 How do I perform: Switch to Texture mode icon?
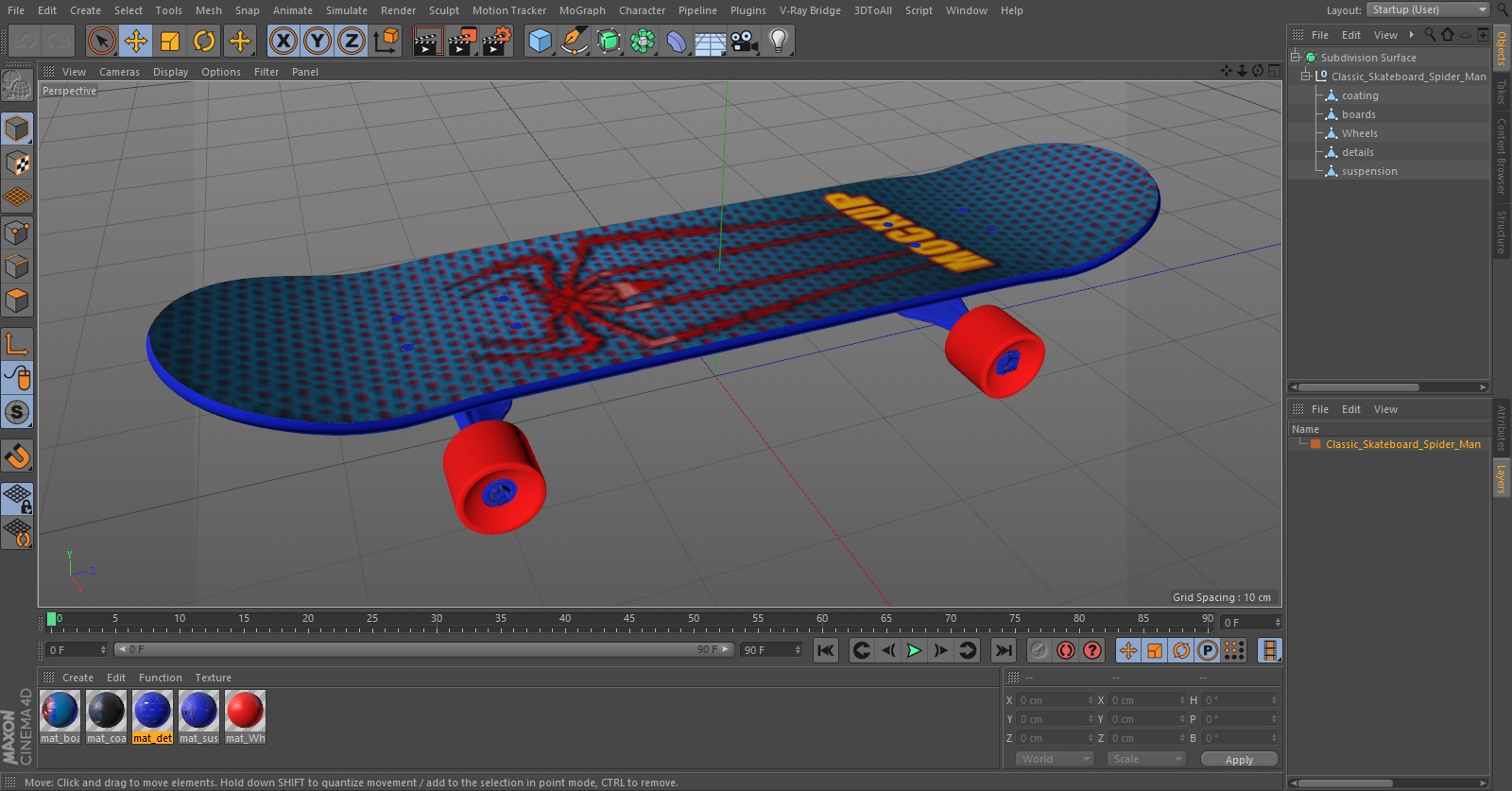pos(17,163)
